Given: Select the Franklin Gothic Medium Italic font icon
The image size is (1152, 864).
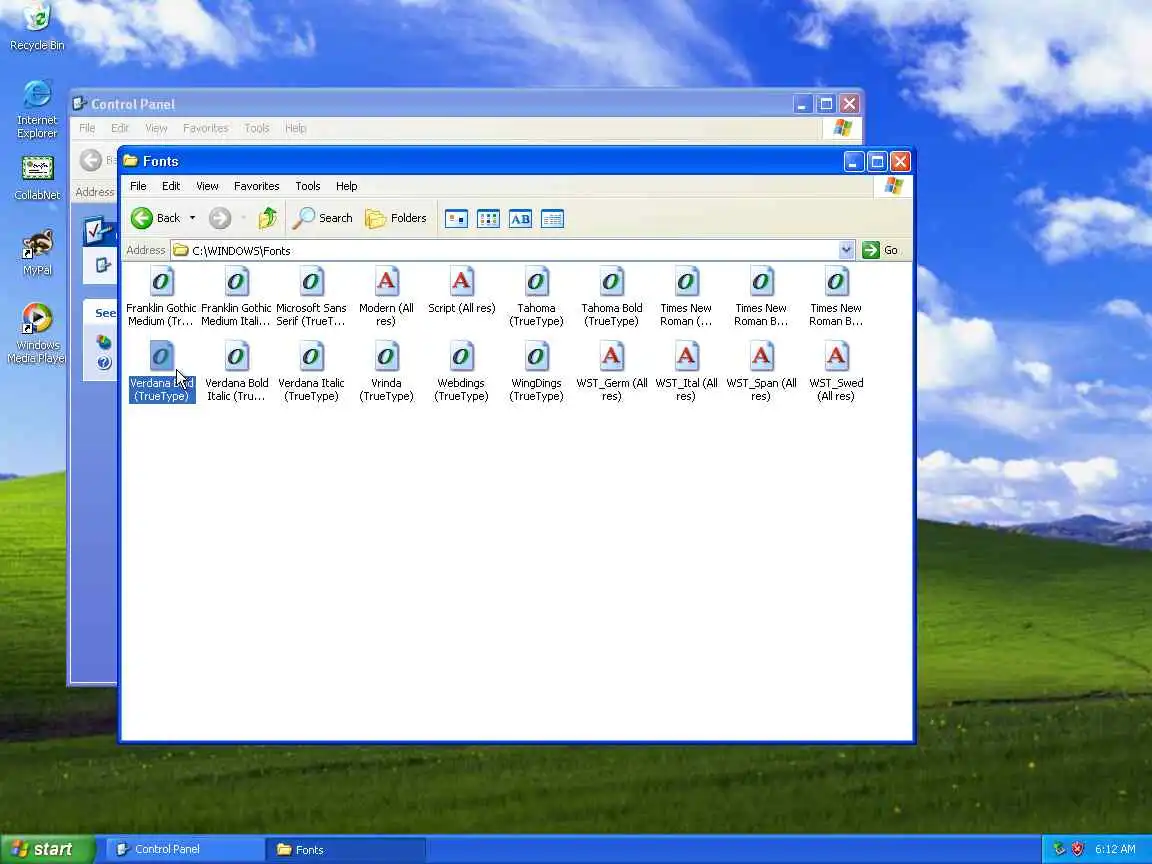Looking at the screenshot, I should [237, 282].
